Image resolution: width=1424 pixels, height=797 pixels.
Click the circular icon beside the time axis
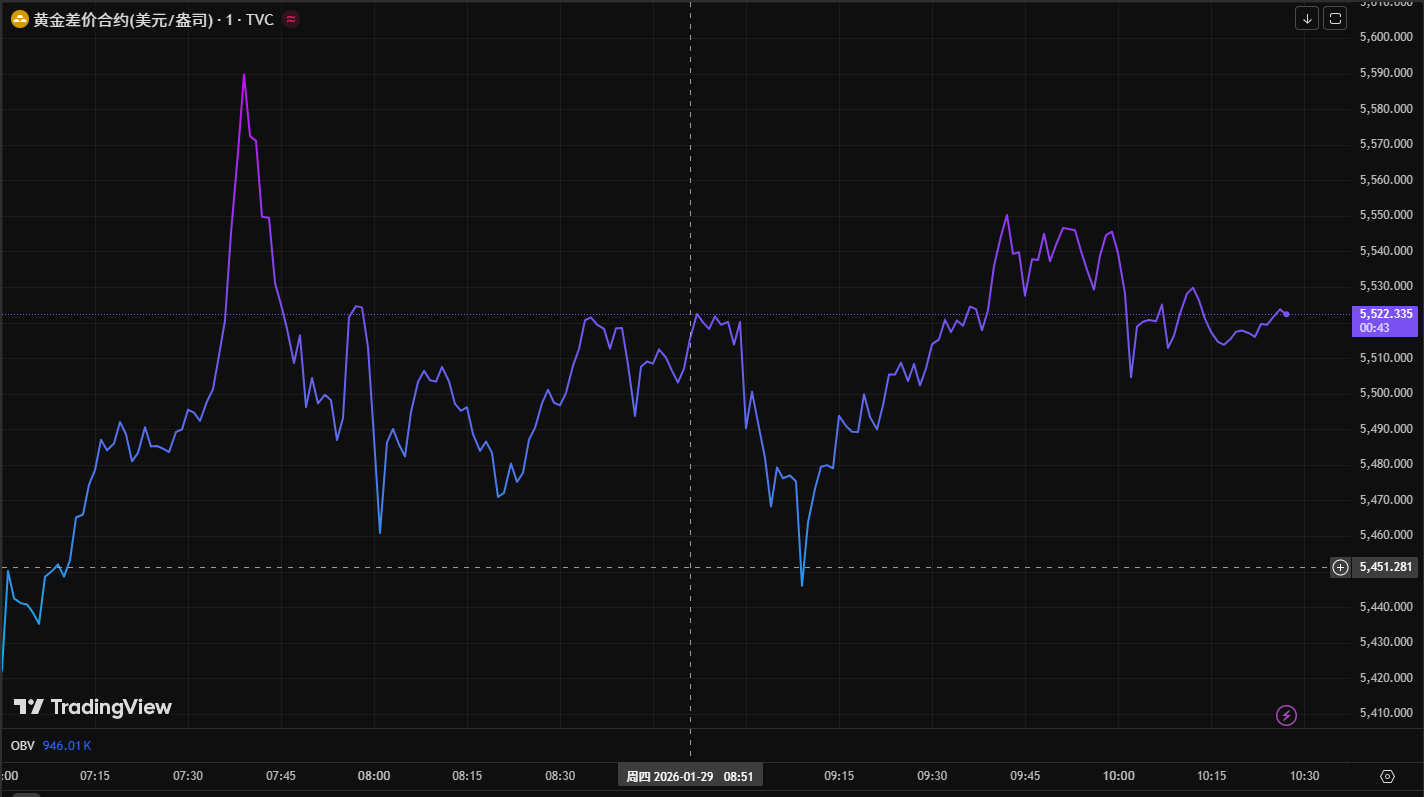[1386, 775]
